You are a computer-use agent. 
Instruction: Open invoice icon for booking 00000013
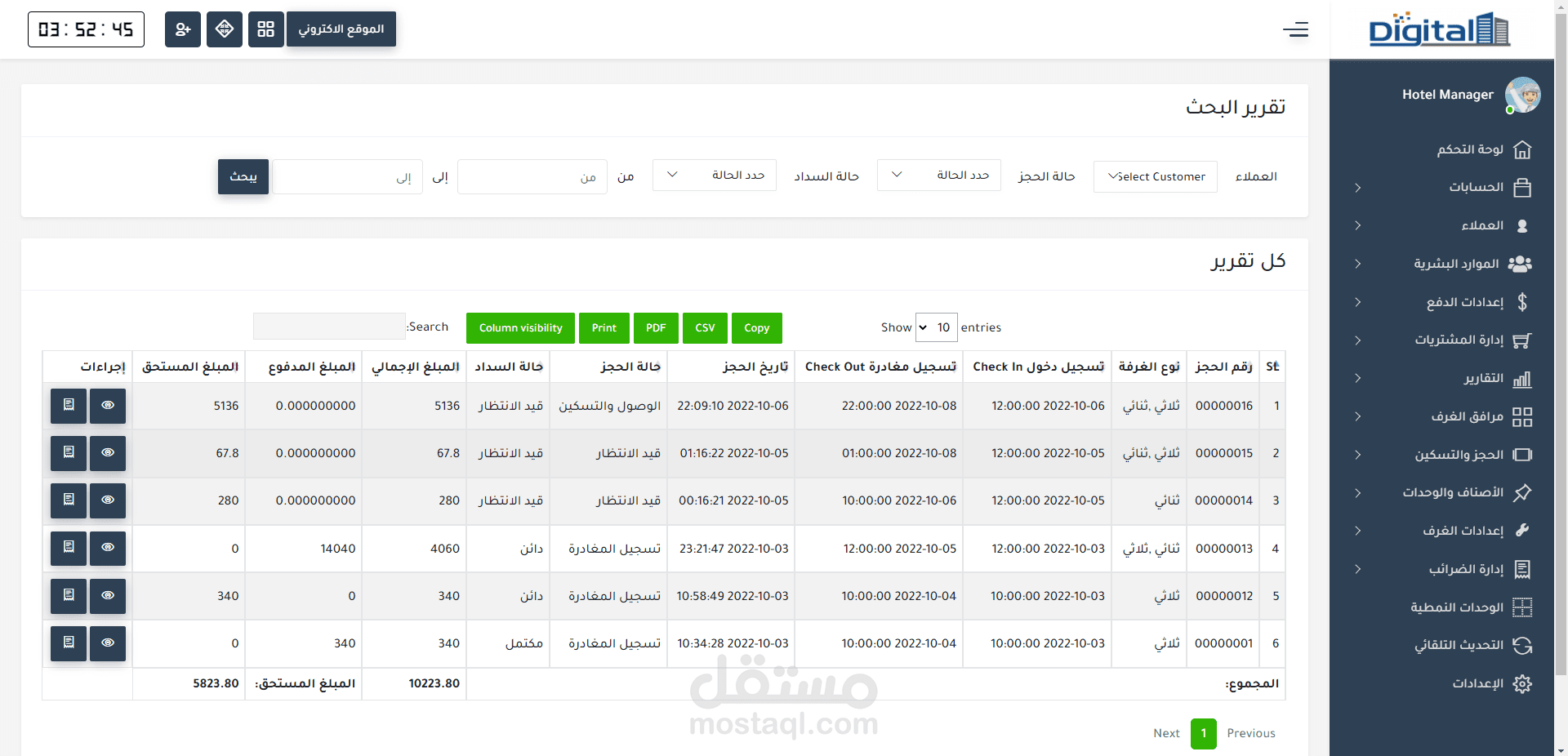coord(69,548)
